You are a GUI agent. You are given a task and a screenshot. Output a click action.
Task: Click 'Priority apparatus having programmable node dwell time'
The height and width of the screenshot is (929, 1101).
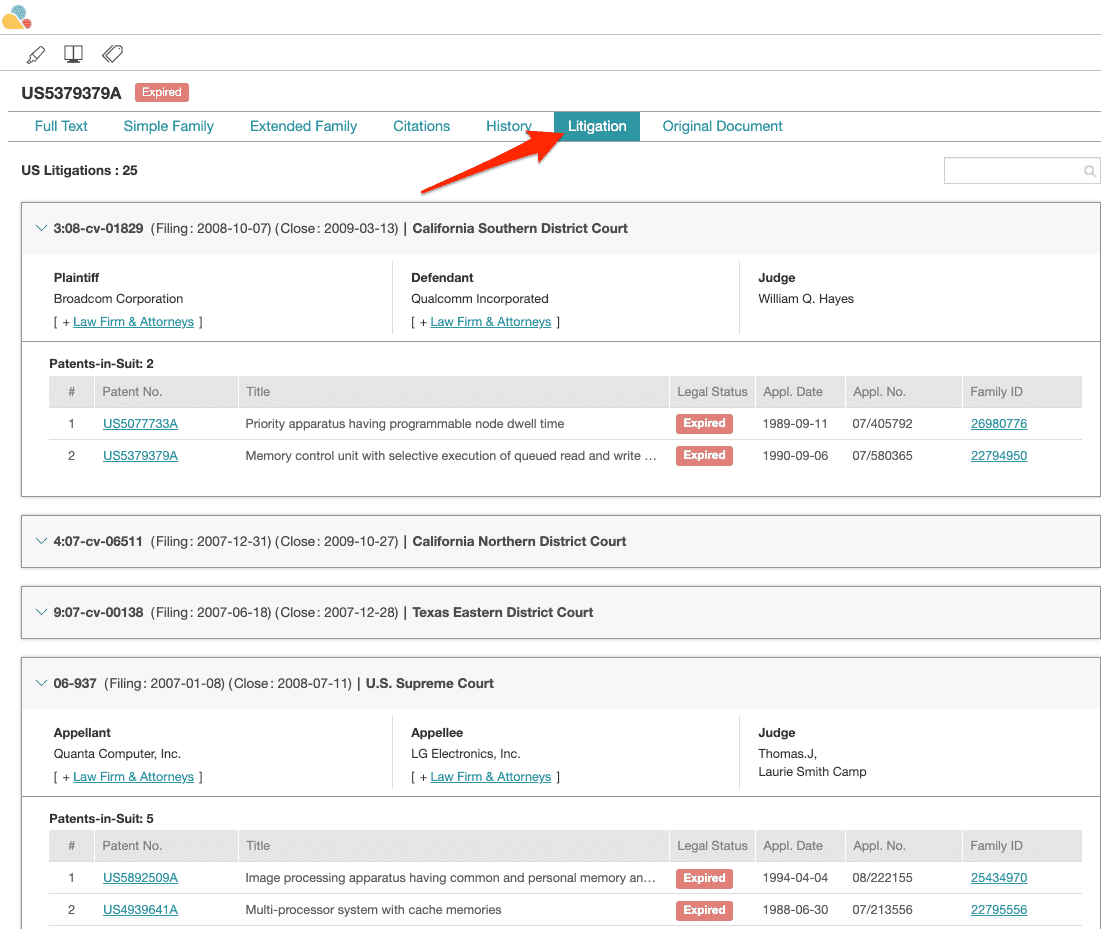tap(404, 423)
